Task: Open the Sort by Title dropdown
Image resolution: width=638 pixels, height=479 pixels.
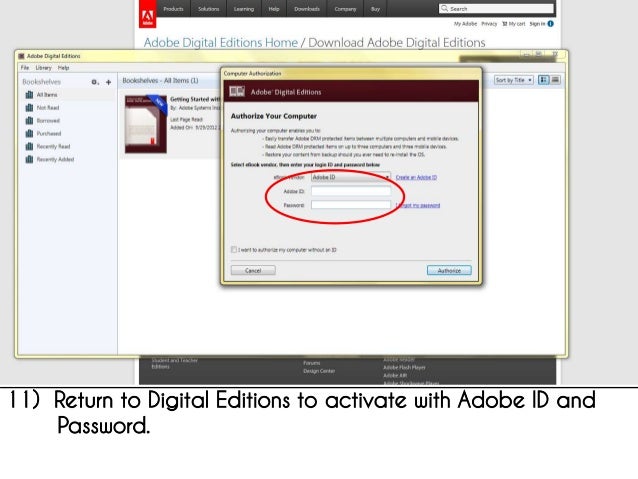Action: [514, 80]
